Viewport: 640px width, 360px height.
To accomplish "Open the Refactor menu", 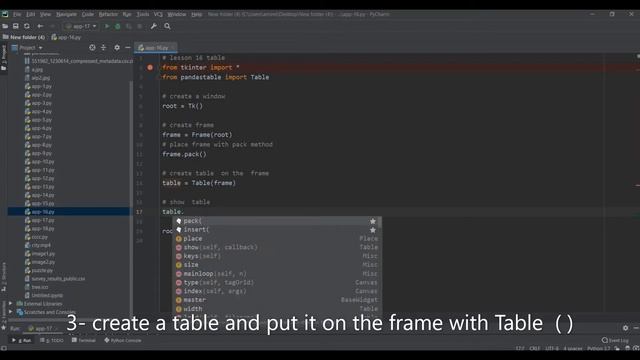I will (x=108, y=14).
